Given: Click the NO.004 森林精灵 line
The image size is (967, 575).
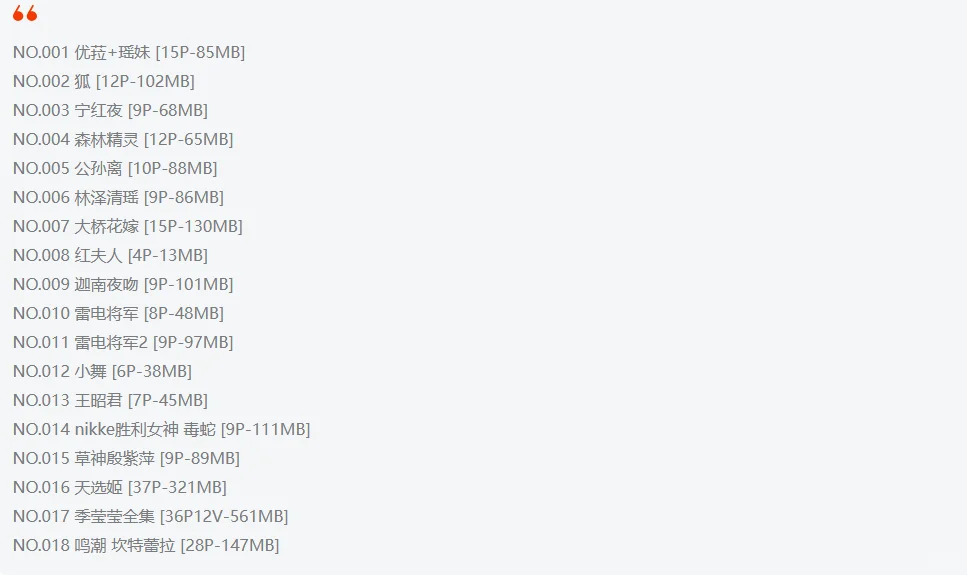Looking at the screenshot, I should coord(123,139).
